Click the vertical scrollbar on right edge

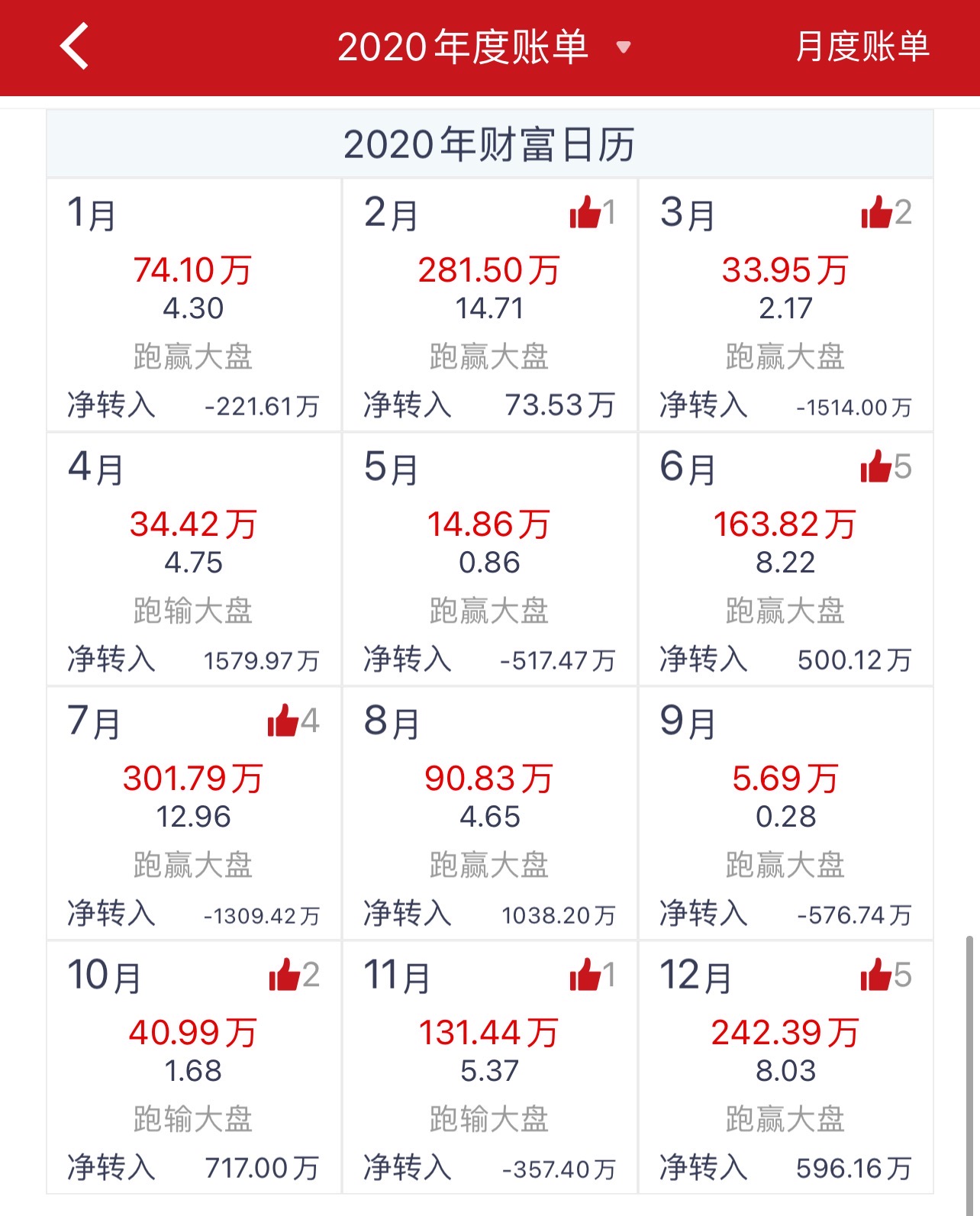pyautogui.click(x=969, y=1069)
